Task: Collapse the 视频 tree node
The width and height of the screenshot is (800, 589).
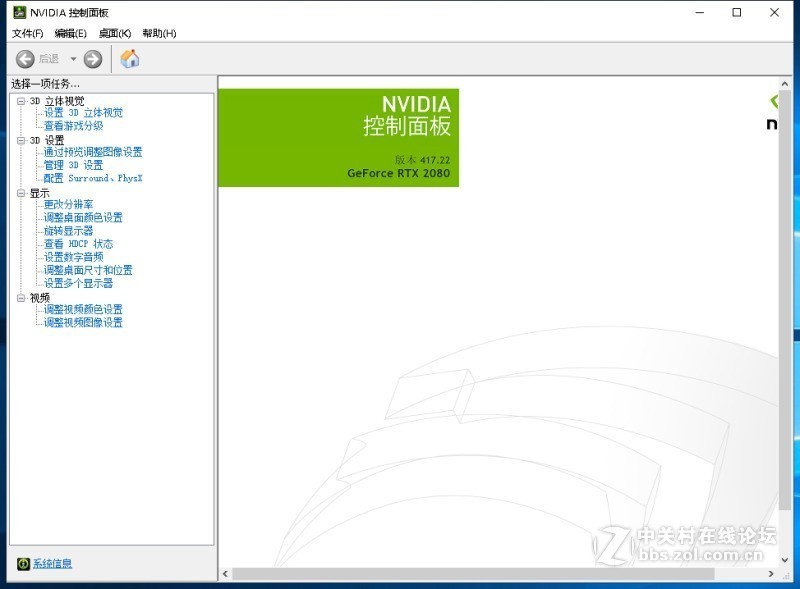Action: click(x=21, y=298)
